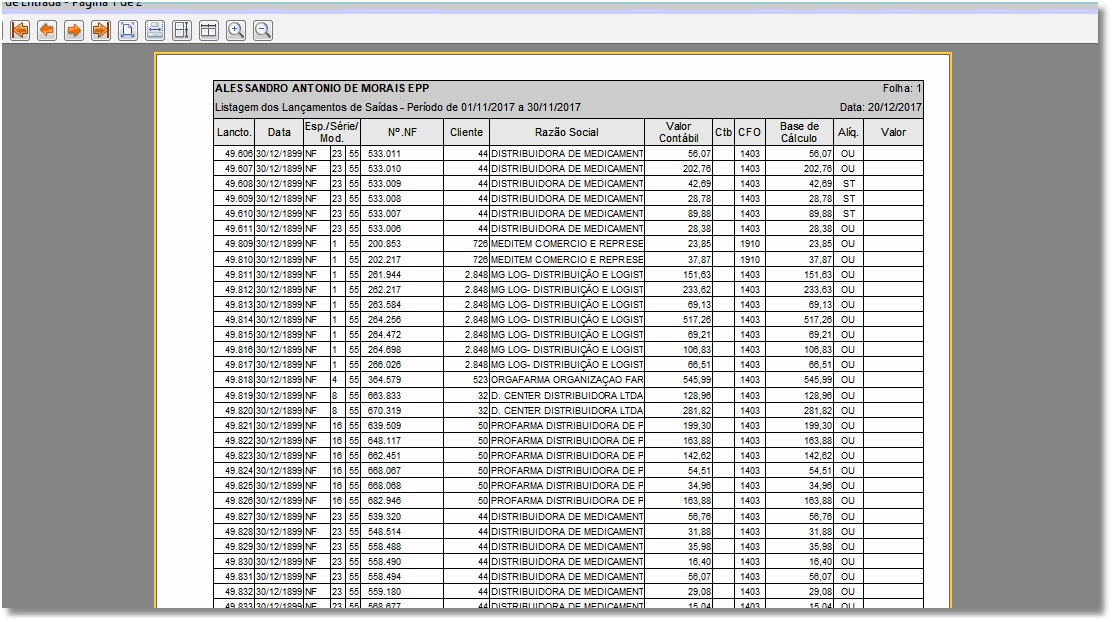Viewport: 1112px width, 622px height.
Task: Select entry number 49.606
Action: (238, 153)
